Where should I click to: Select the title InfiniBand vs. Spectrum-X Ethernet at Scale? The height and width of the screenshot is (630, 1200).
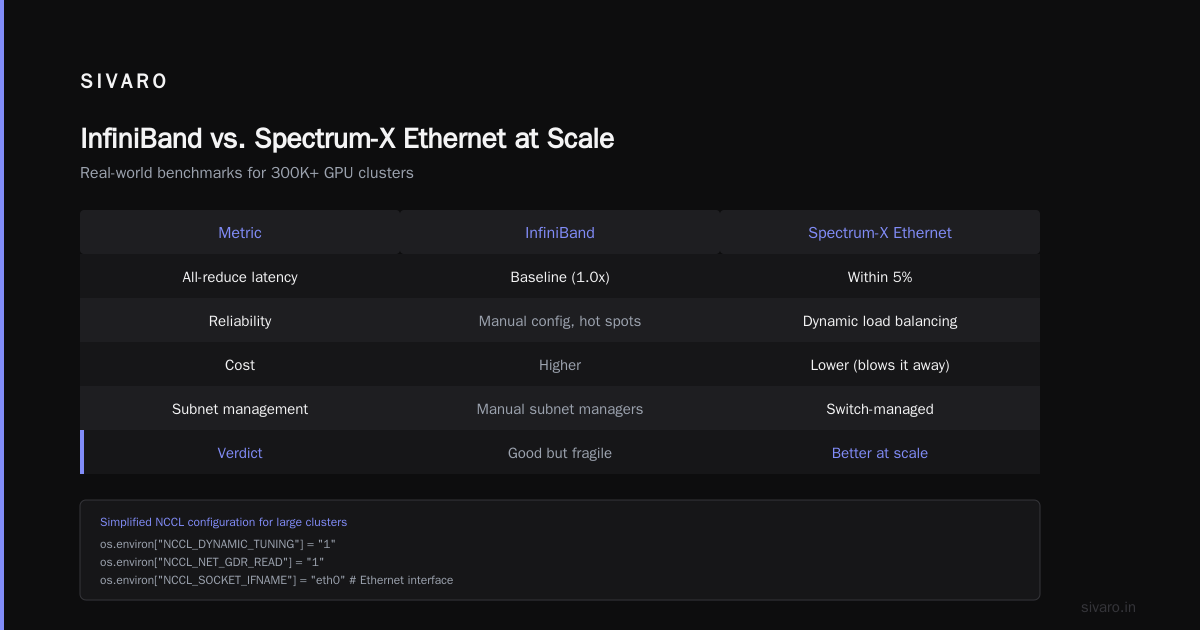click(347, 138)
